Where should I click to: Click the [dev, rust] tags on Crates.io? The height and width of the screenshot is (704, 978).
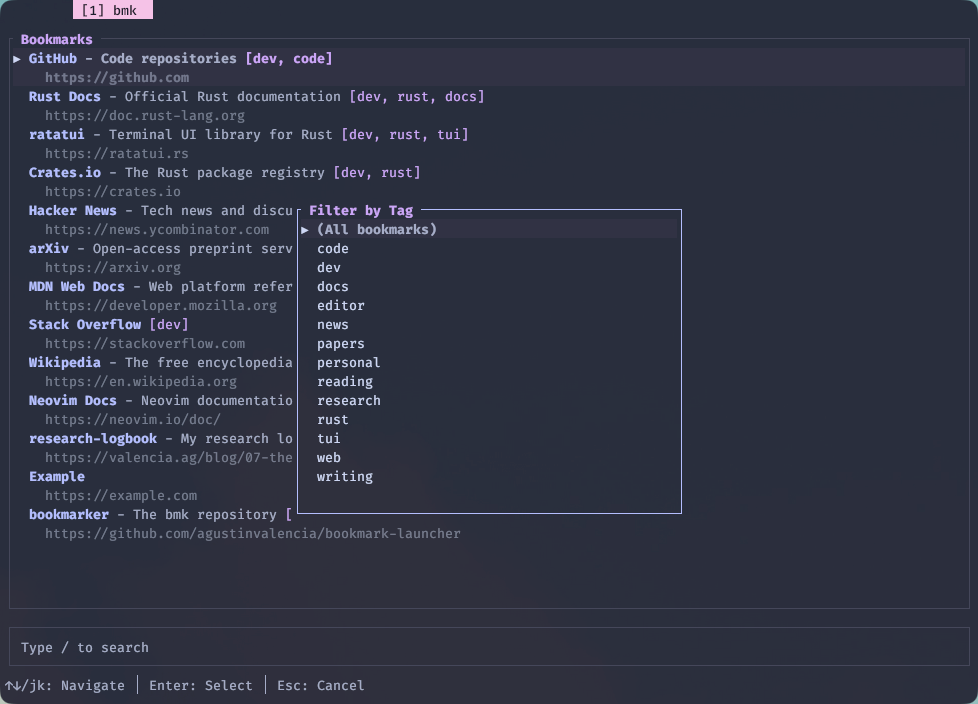[x=377, y=173]
